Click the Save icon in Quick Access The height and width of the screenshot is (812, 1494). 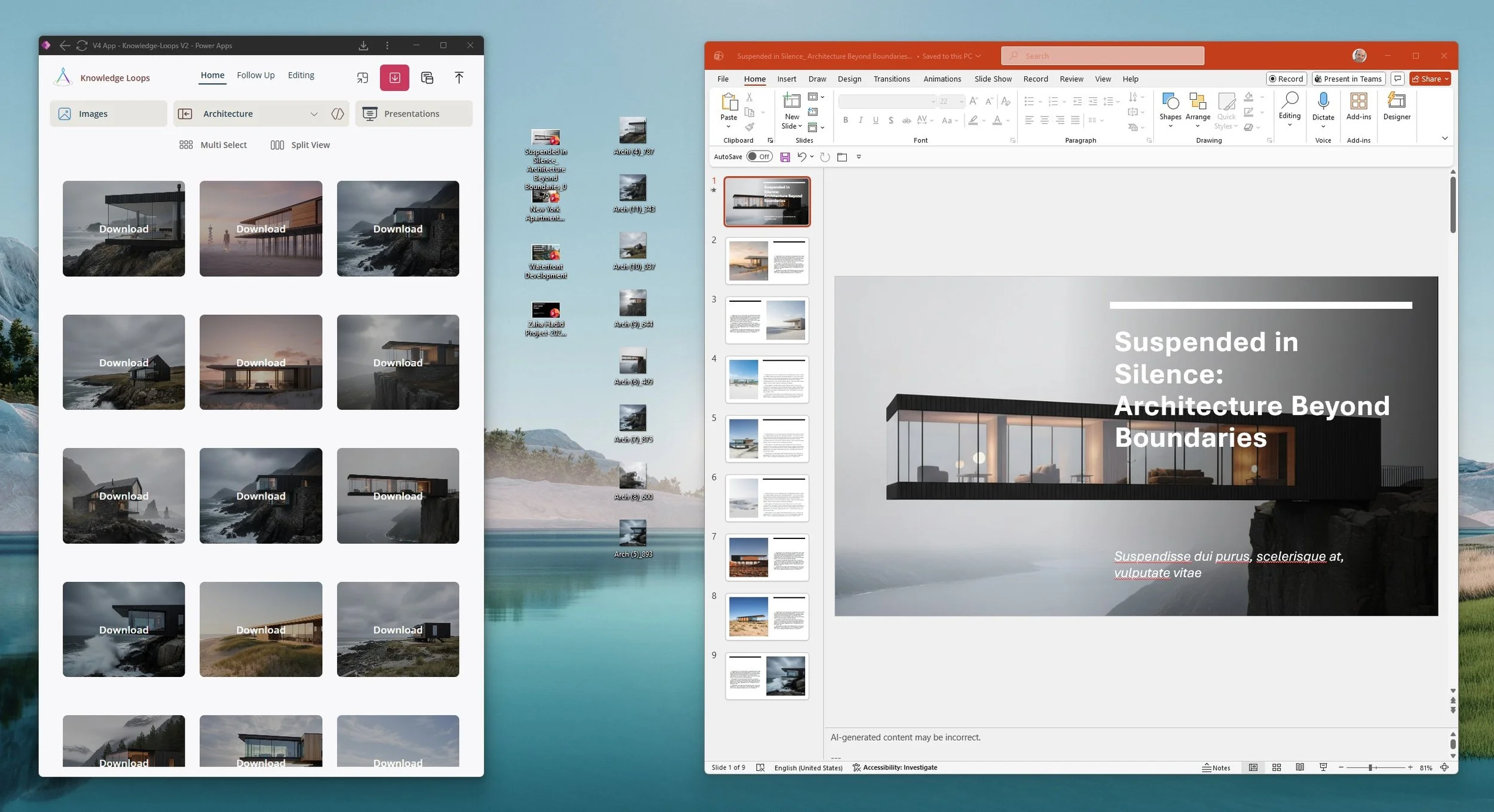[785, 157]
